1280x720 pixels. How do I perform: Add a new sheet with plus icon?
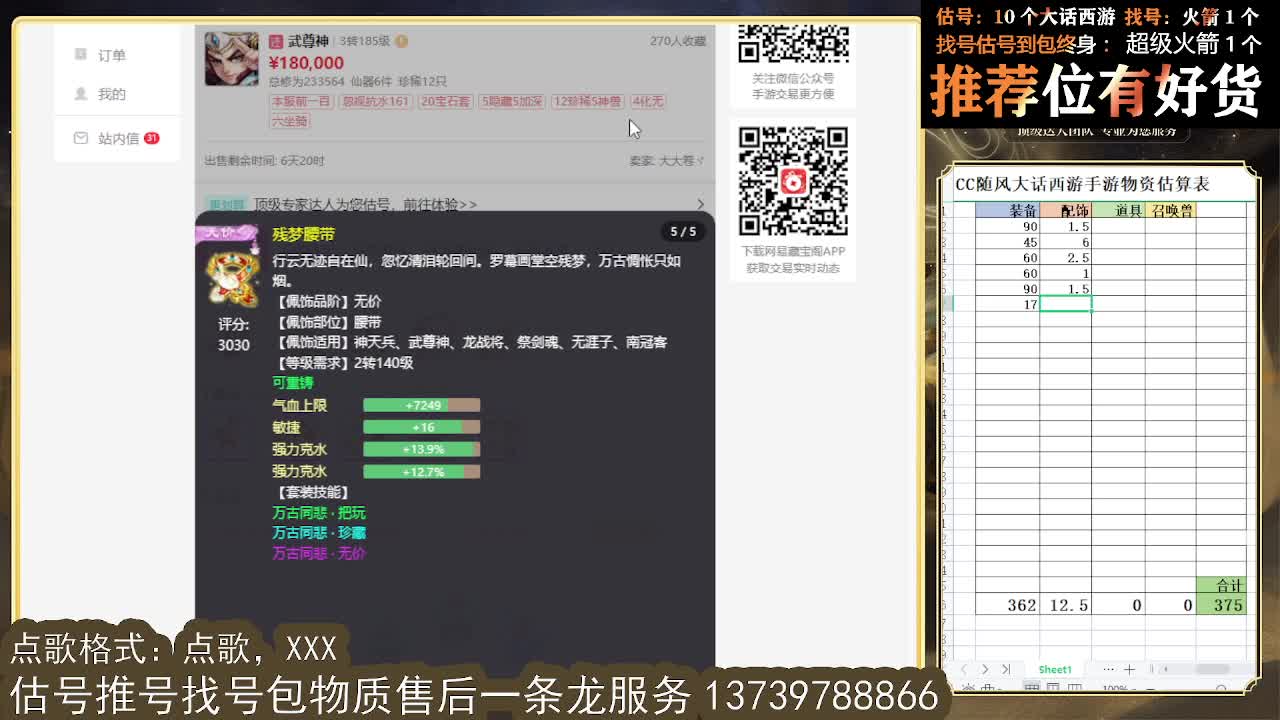(x=1129, y=669)
